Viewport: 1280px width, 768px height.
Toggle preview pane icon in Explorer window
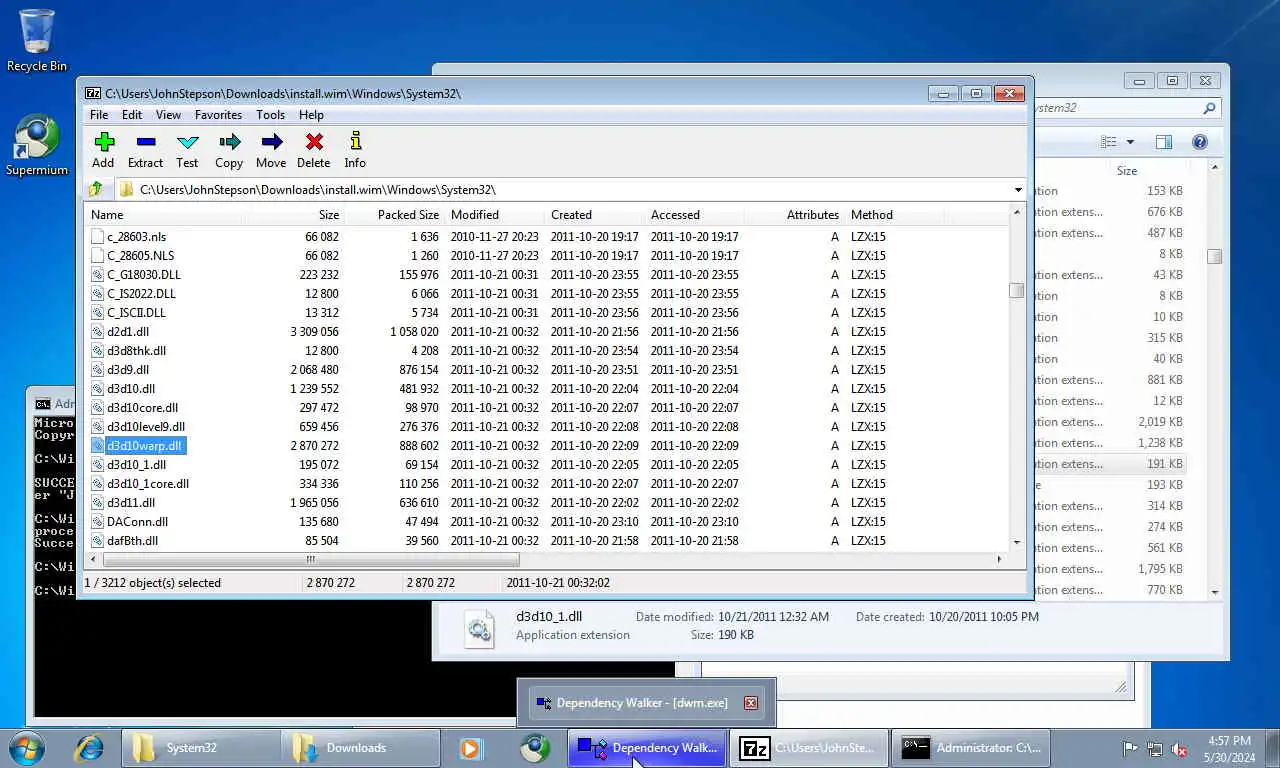1164,143
